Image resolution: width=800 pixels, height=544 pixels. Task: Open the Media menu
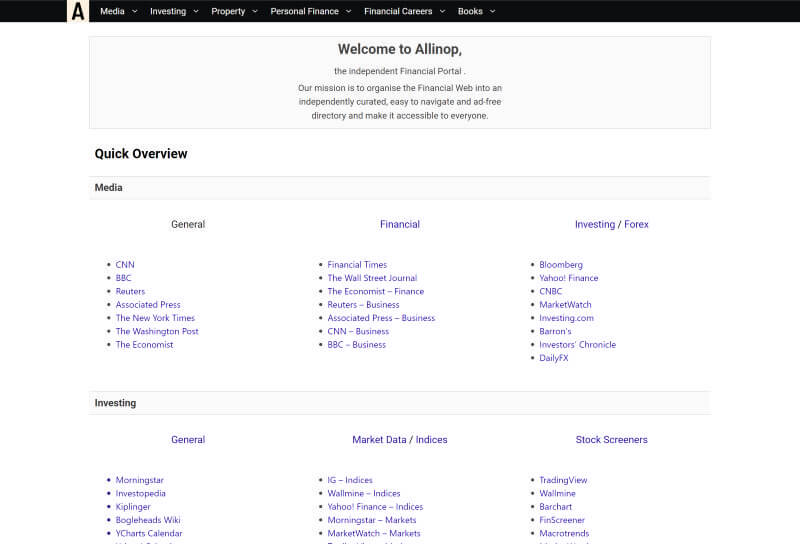(x=112, y=11)
